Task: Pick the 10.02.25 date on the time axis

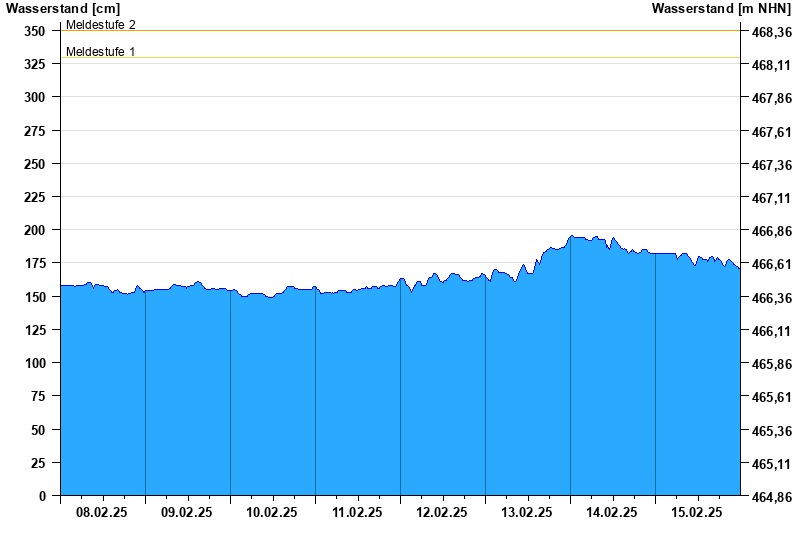Action: click(x=272, y=512)
